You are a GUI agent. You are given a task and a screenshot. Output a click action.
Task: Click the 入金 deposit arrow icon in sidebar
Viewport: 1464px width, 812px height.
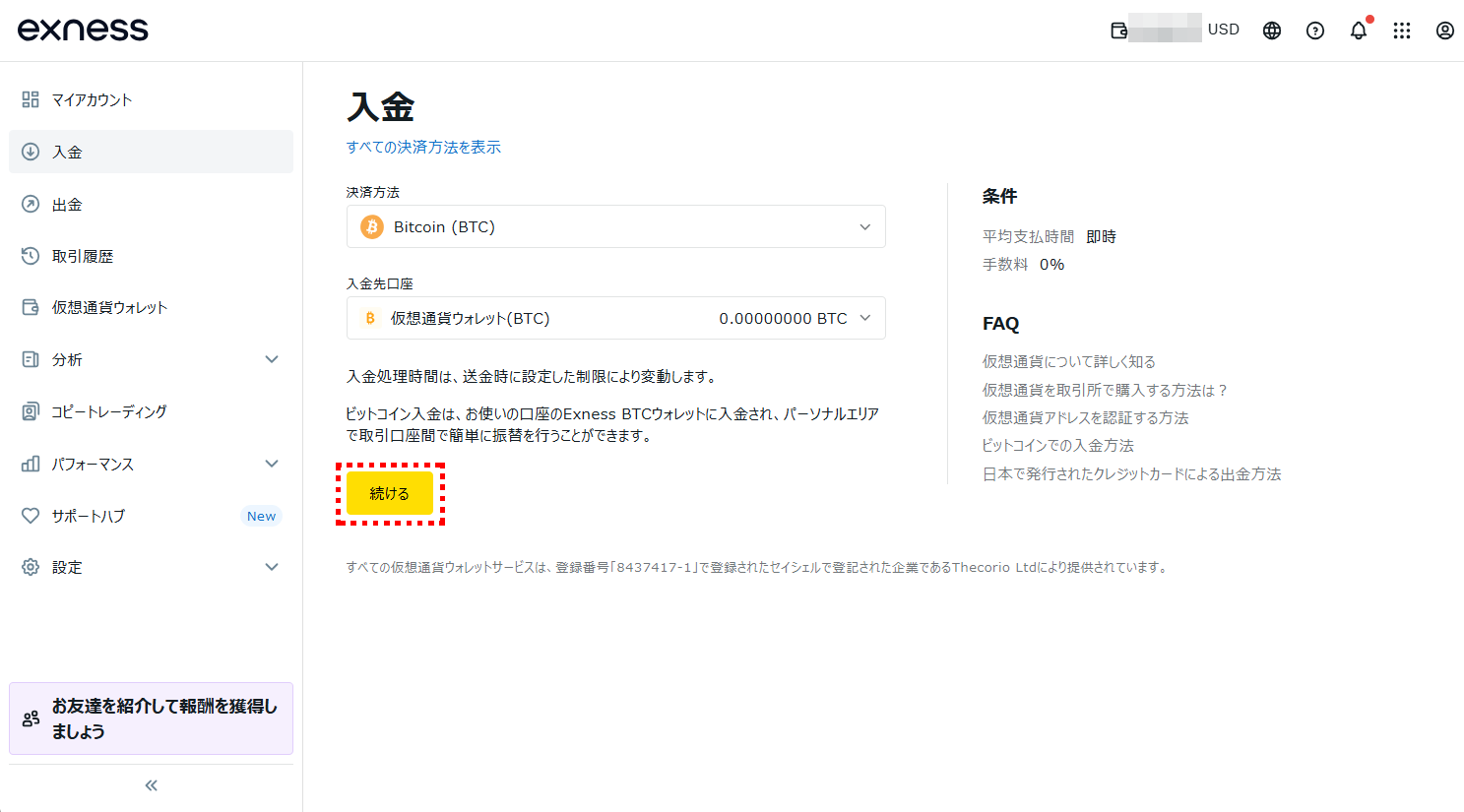coord(31,152)
